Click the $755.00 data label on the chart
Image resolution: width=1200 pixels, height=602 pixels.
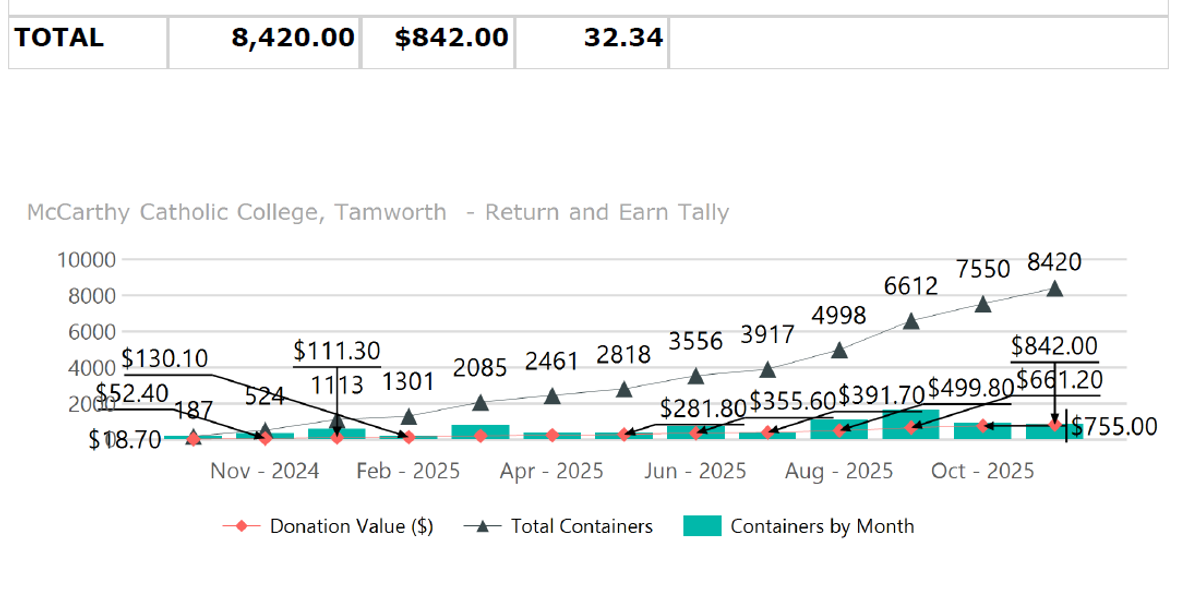(x=1114, y=427)
